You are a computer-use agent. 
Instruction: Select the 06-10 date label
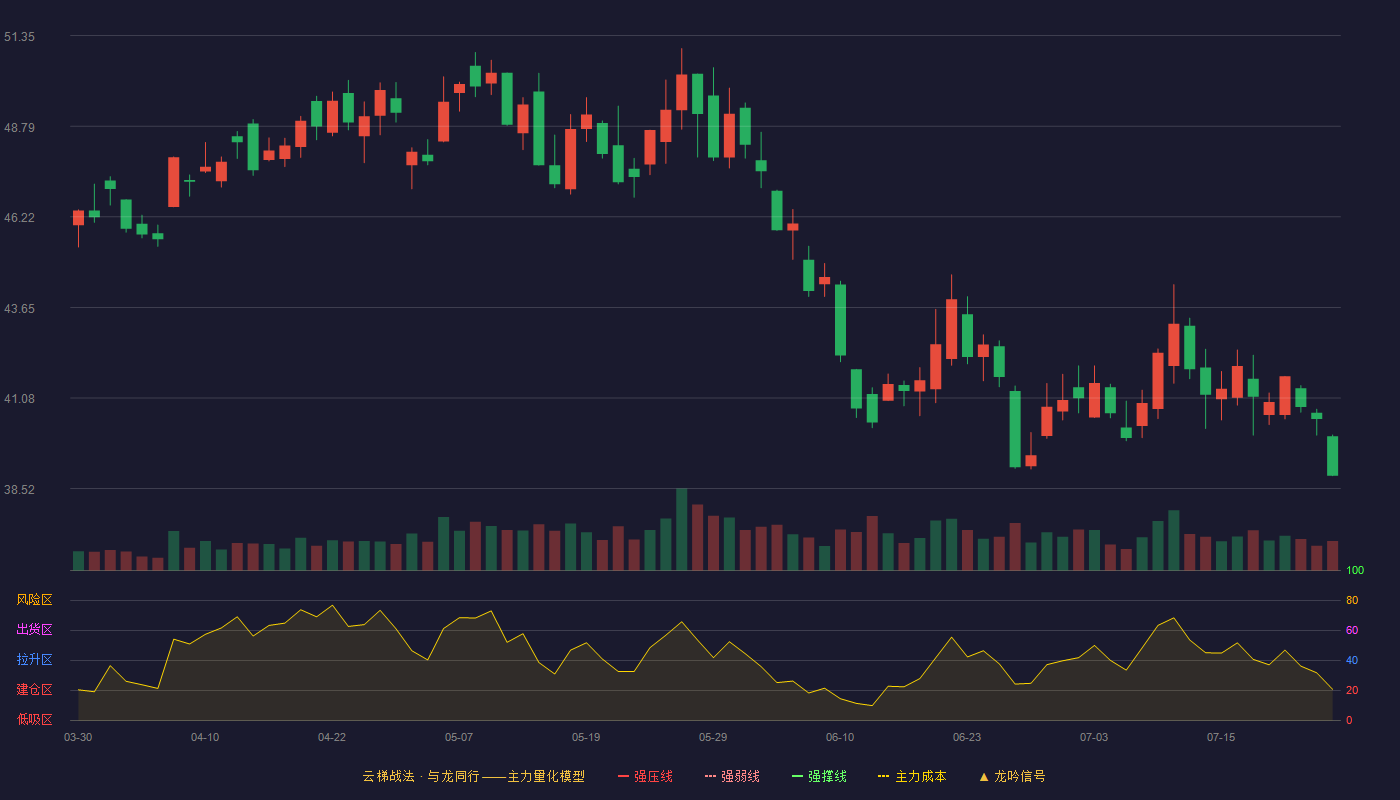tap(840, 737)
